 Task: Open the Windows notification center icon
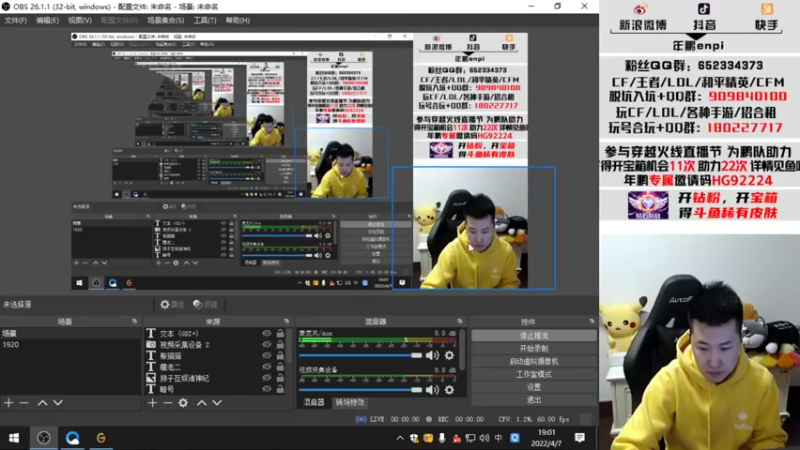580,438
